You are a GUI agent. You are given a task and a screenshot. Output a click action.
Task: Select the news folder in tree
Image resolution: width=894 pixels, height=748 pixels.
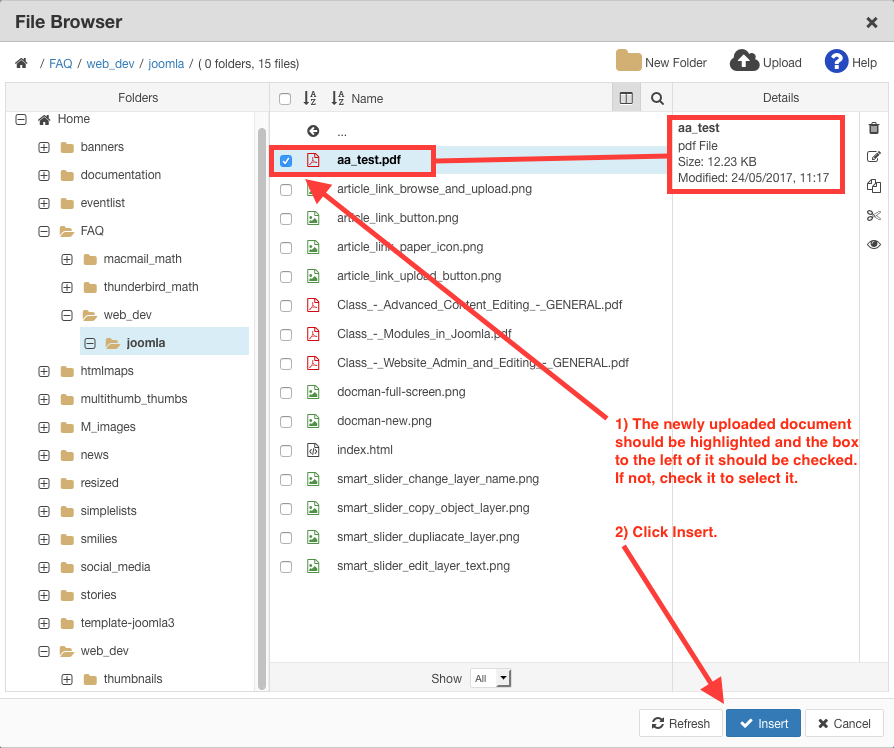coord(94,455)
